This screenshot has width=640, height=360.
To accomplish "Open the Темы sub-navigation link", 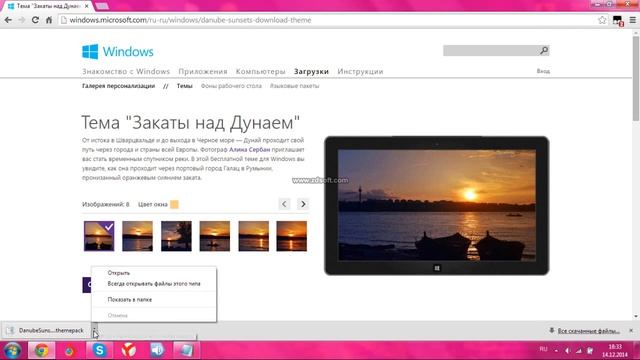I will (184, 86).
